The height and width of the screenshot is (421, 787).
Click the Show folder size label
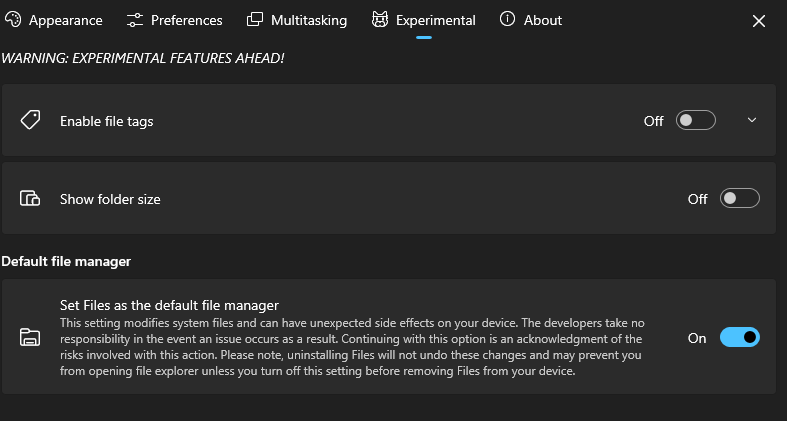coord(110,199)
